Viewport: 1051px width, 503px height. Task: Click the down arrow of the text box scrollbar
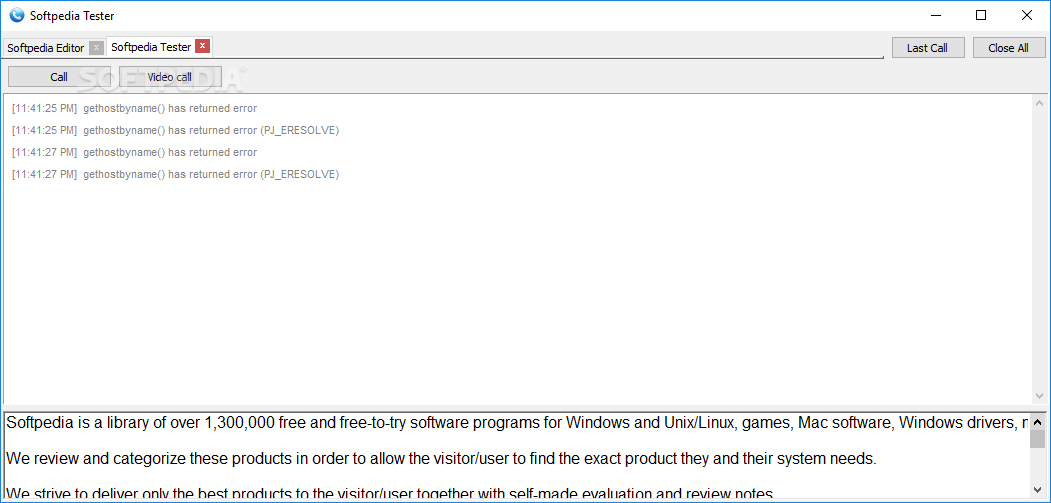[1038, 489]
